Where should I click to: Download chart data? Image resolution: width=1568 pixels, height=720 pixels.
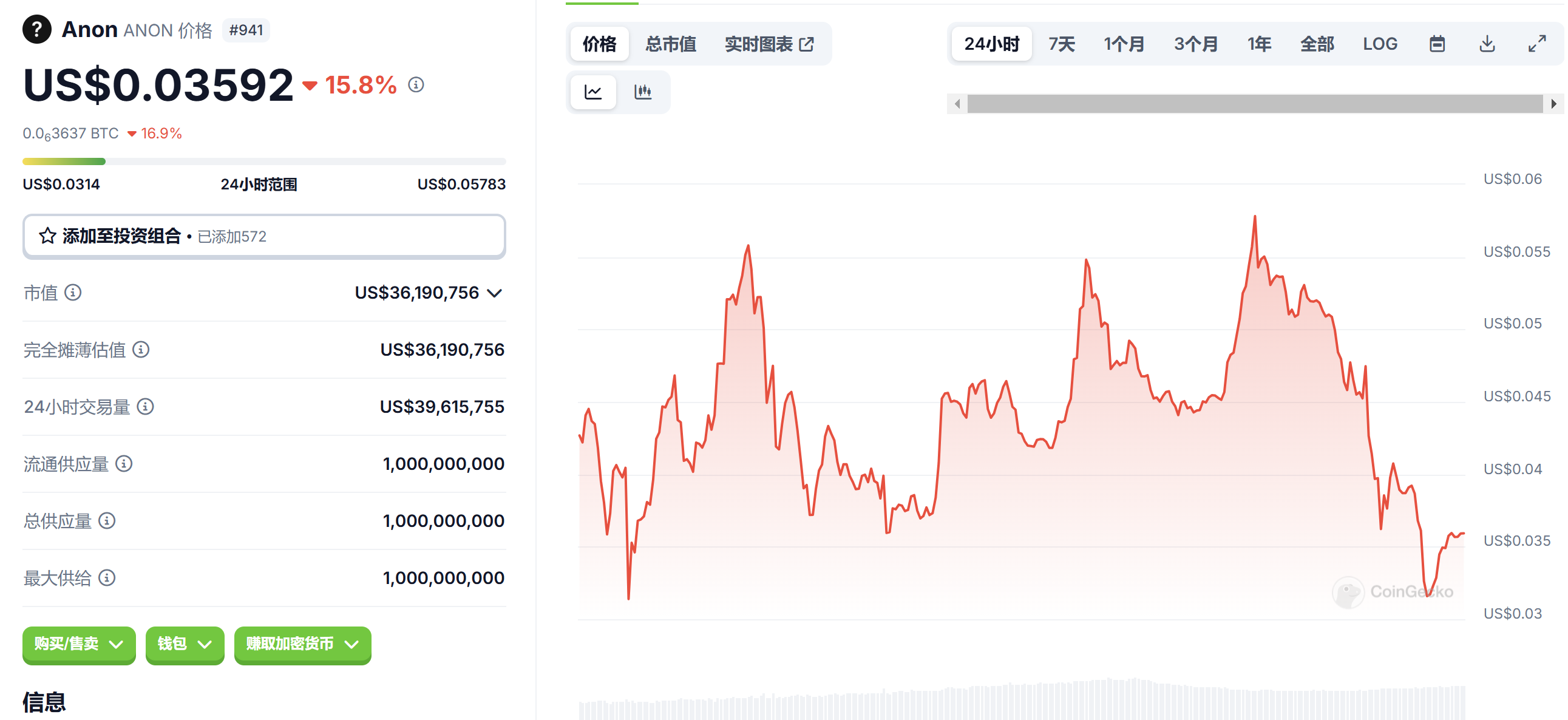[x=1487, y=44]
